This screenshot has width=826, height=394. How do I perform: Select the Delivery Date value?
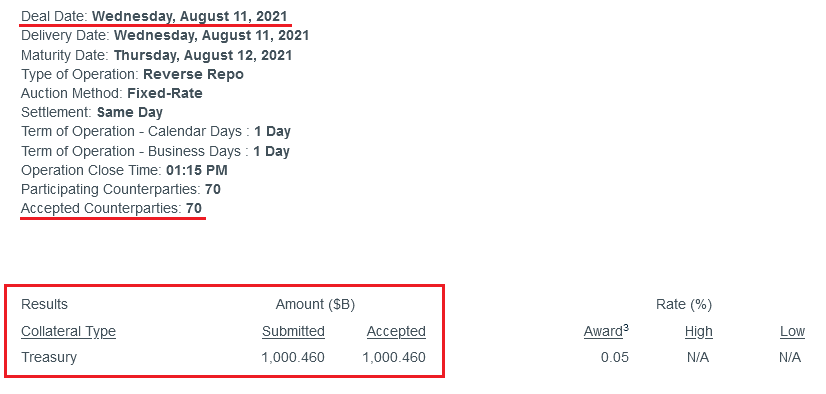[211, 36]
